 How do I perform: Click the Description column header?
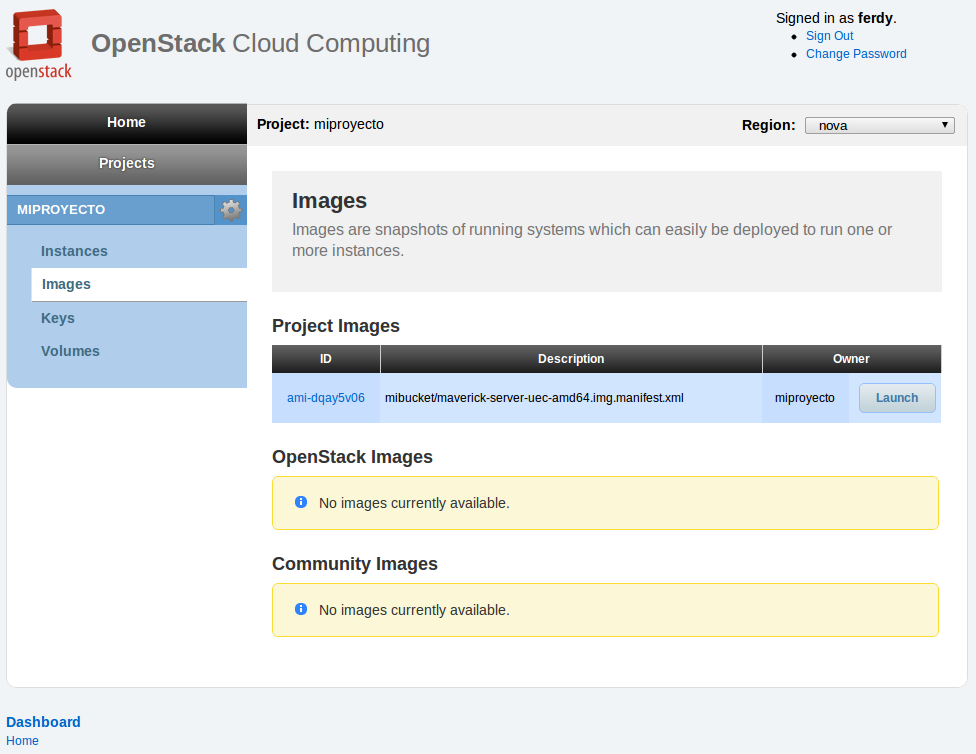[571, 359]
